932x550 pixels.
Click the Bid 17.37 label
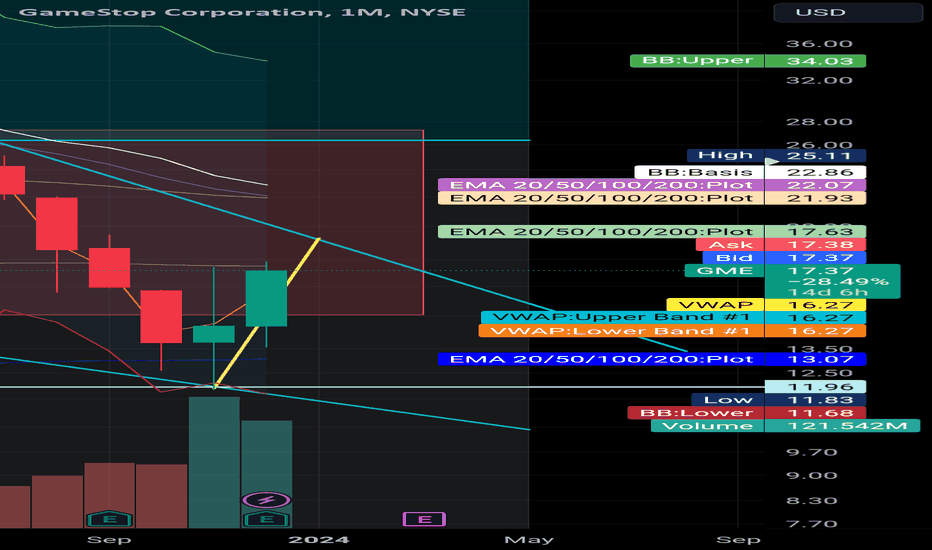click(784, 257)
